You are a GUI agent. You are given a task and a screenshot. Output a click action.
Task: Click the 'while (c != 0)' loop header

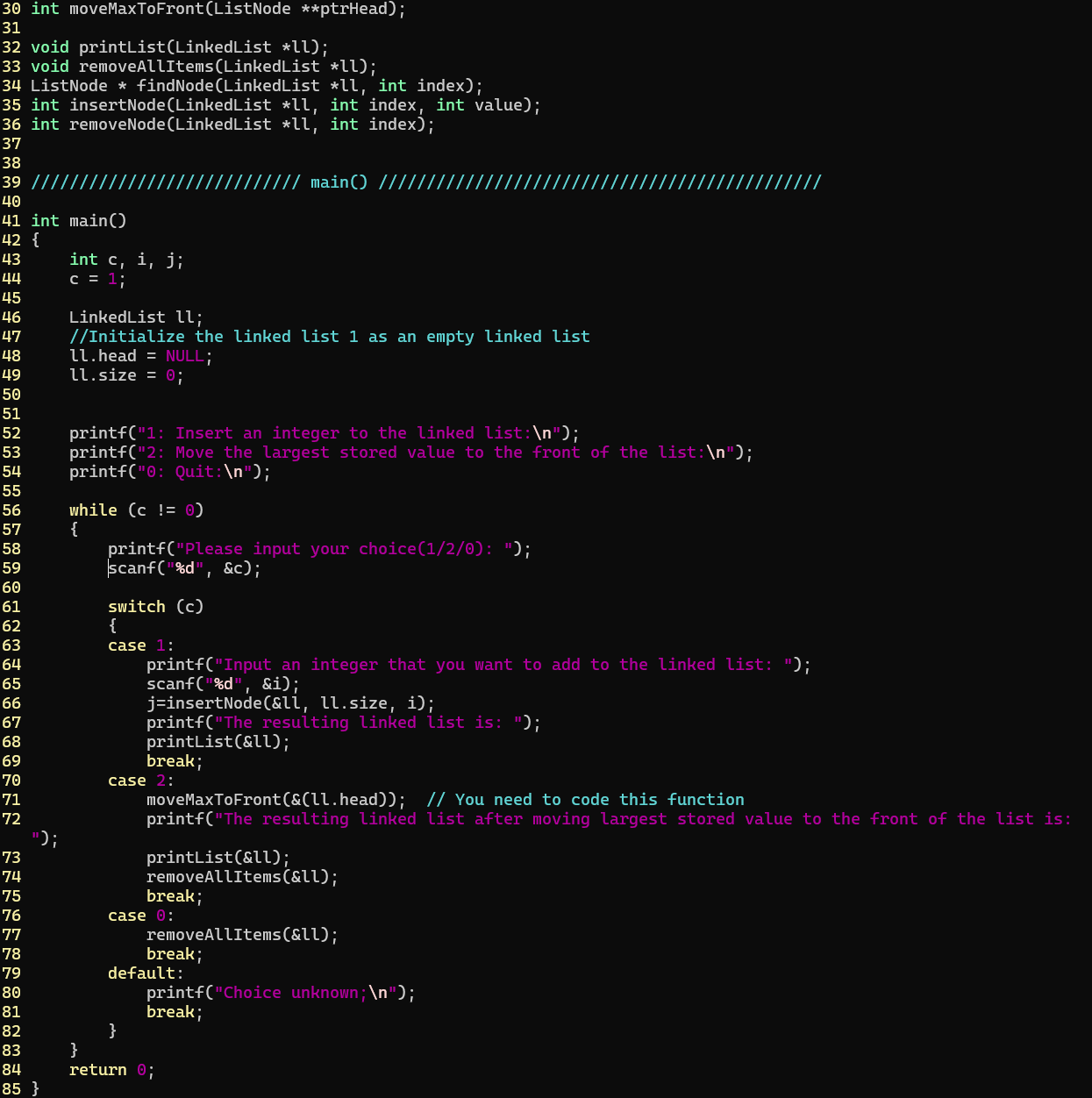click(137, 510)
